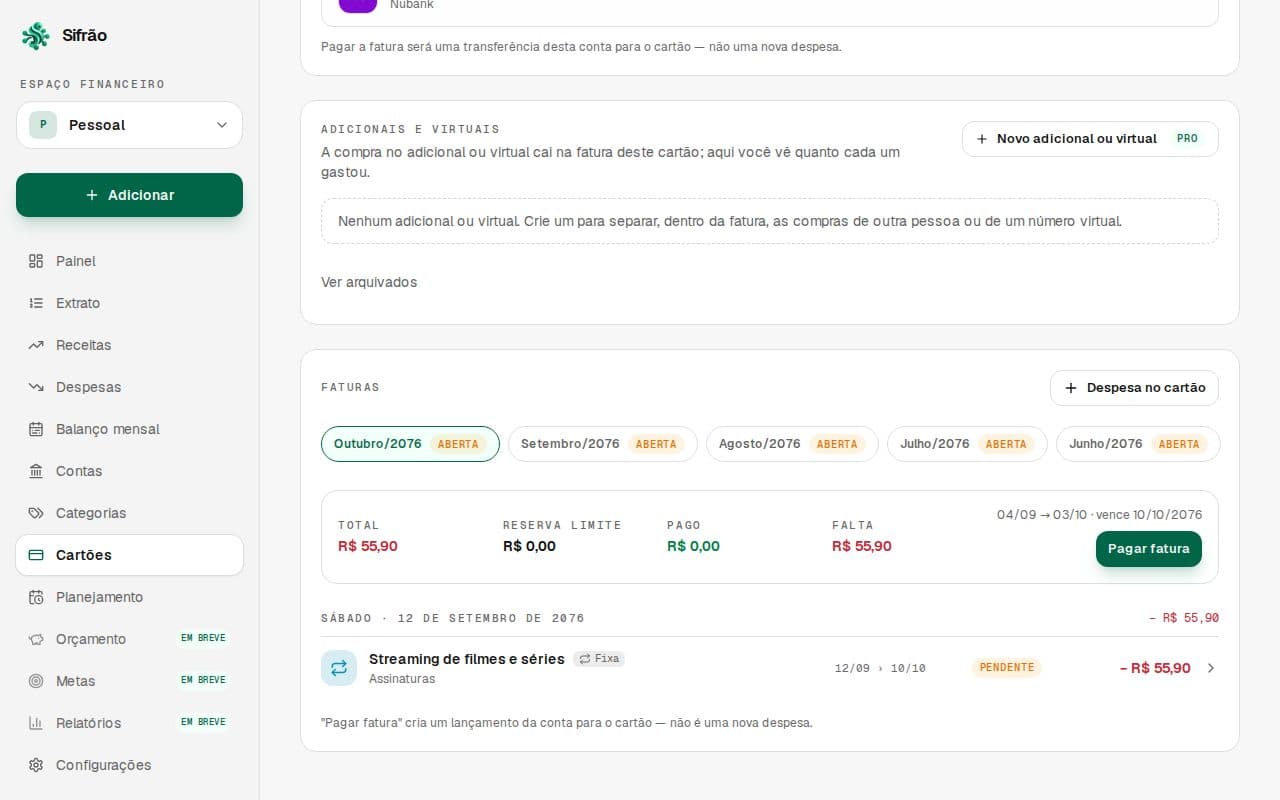The width and height of the screenshot is (1280, 800).
Task: Click the Fixa recurrence badge
Action: [599, 659]
